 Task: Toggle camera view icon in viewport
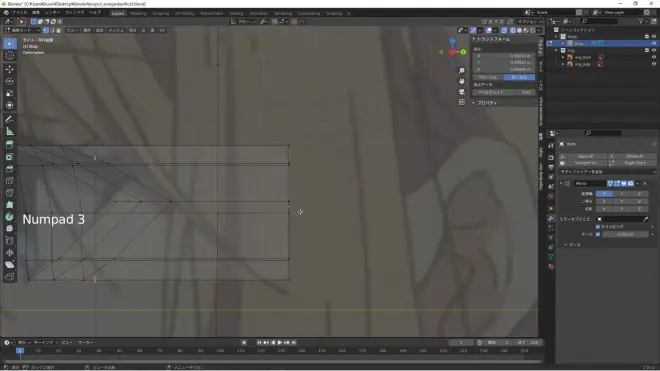coord(462,92)
